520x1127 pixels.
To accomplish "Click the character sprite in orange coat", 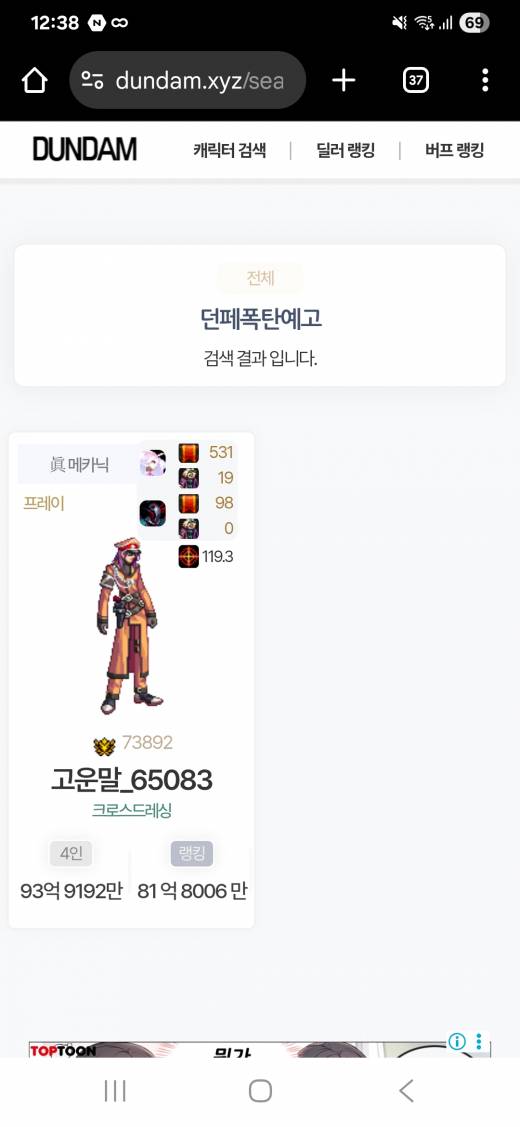I will (127, 625).
